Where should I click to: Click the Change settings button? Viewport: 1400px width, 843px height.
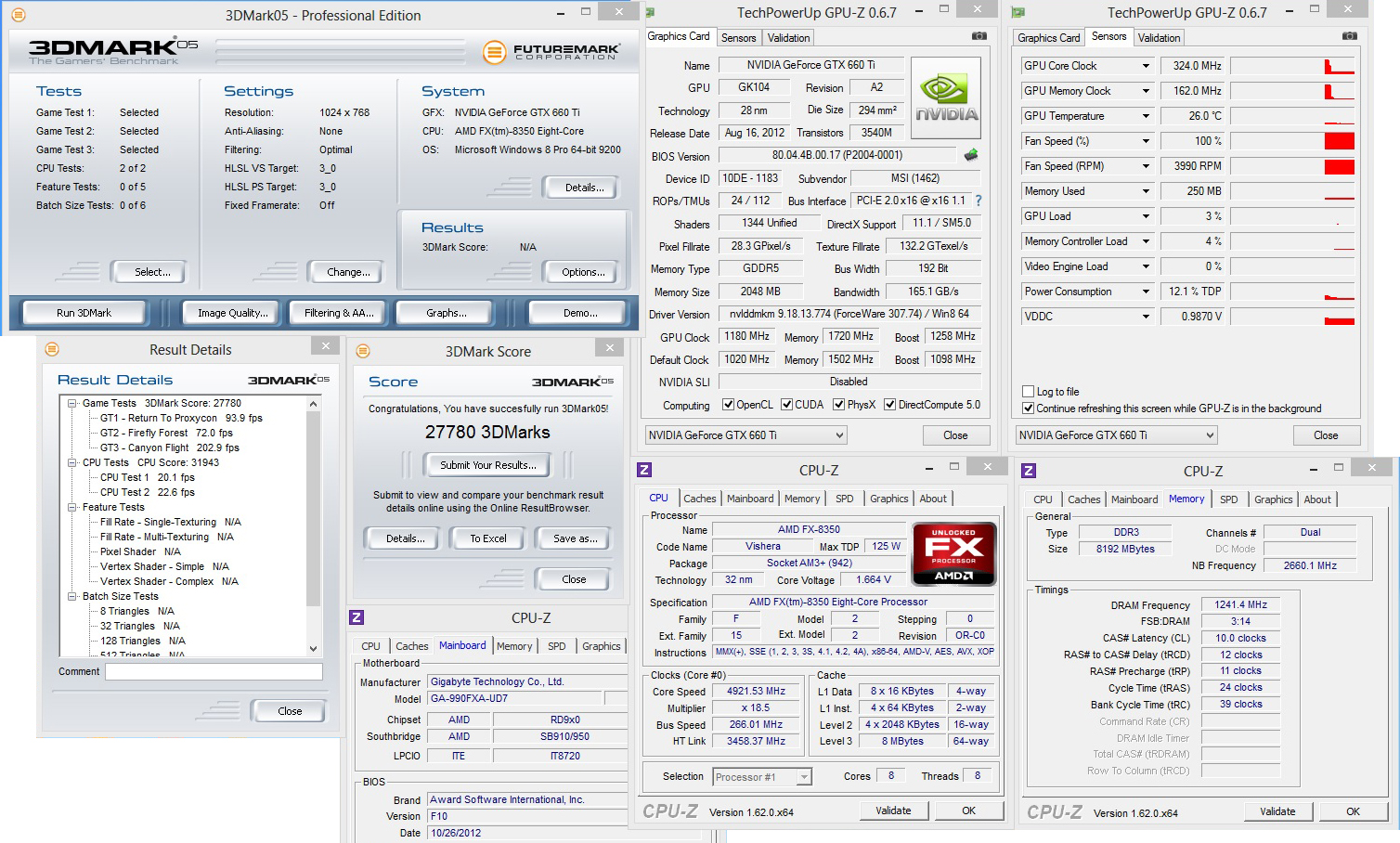(x=348, y=272)
